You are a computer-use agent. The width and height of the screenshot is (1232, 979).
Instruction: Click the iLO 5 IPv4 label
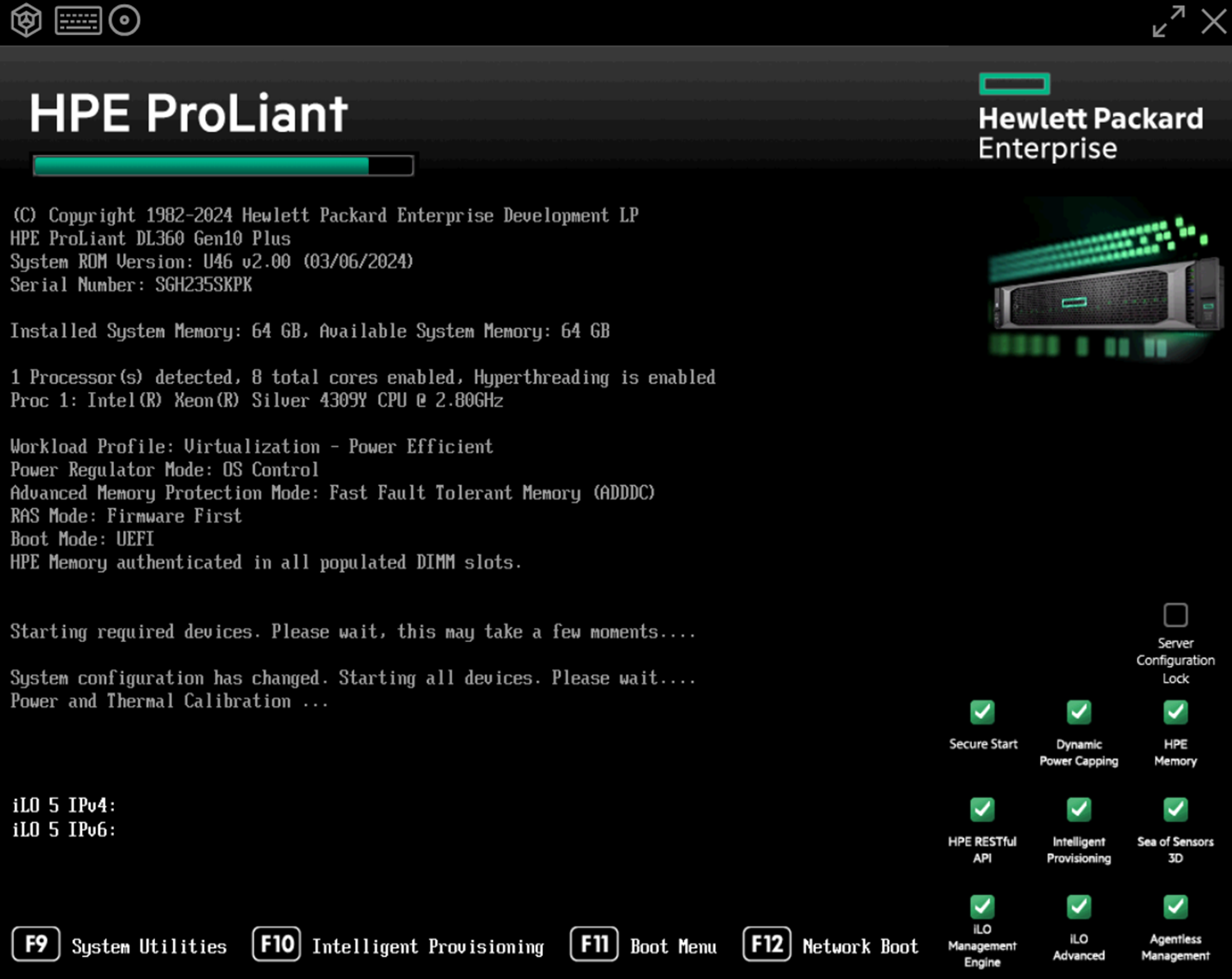click(64, 805)
